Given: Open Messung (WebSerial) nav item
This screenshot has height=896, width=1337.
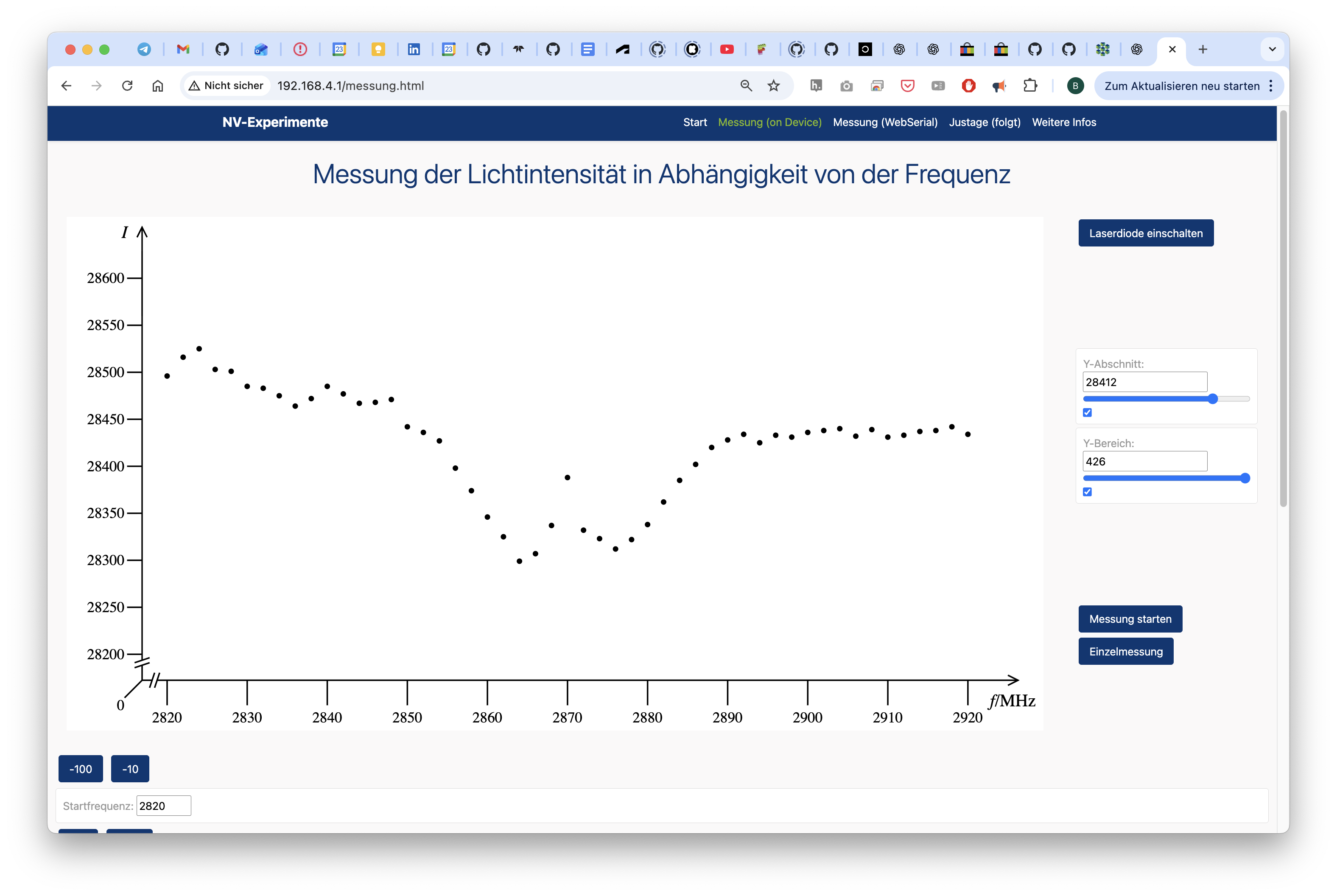Looking at the screenshot, I should point(885,122).
